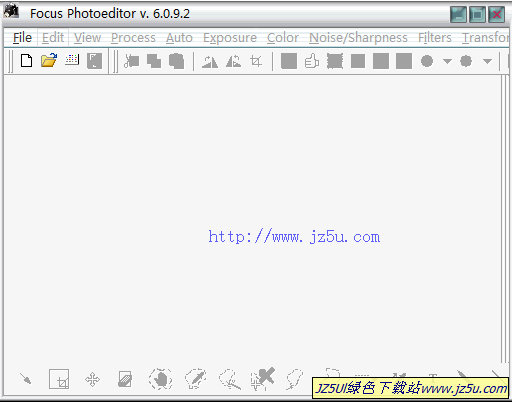Select the crop box tool in bottom toolbar
Image resolution: width=512 pixels, height=402 pixels.
(x=59, y=379)
